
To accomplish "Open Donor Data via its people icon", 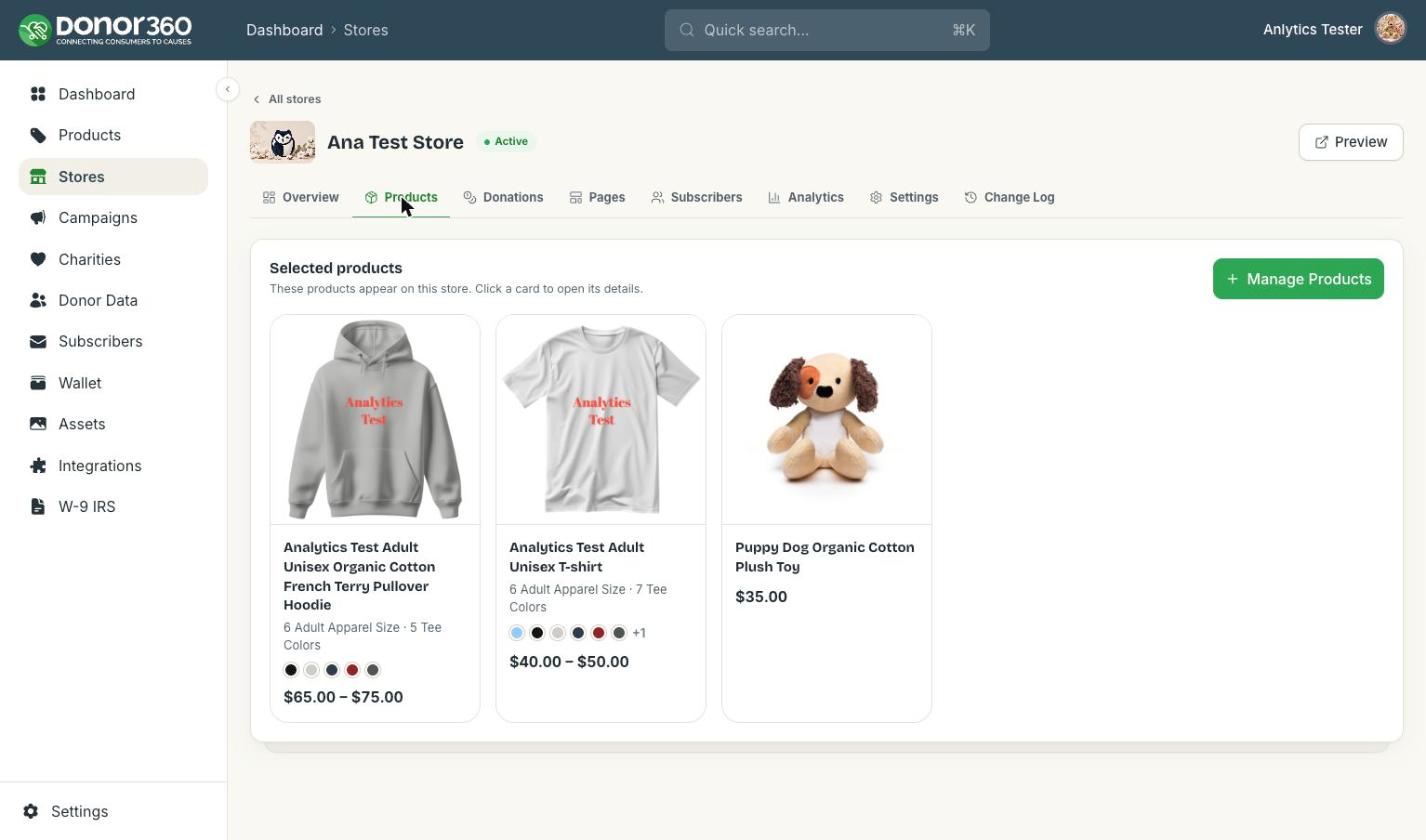I will 38,300.
